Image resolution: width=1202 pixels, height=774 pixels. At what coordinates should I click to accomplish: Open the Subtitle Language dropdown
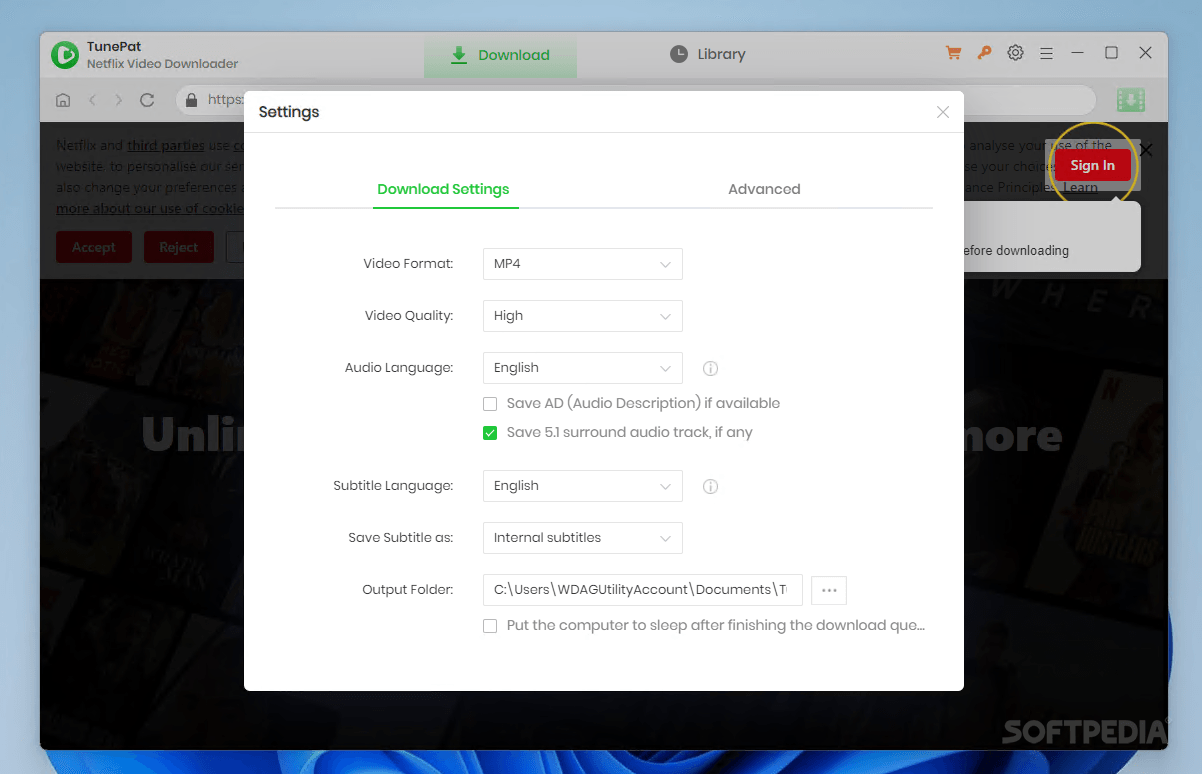pos(583,486)
